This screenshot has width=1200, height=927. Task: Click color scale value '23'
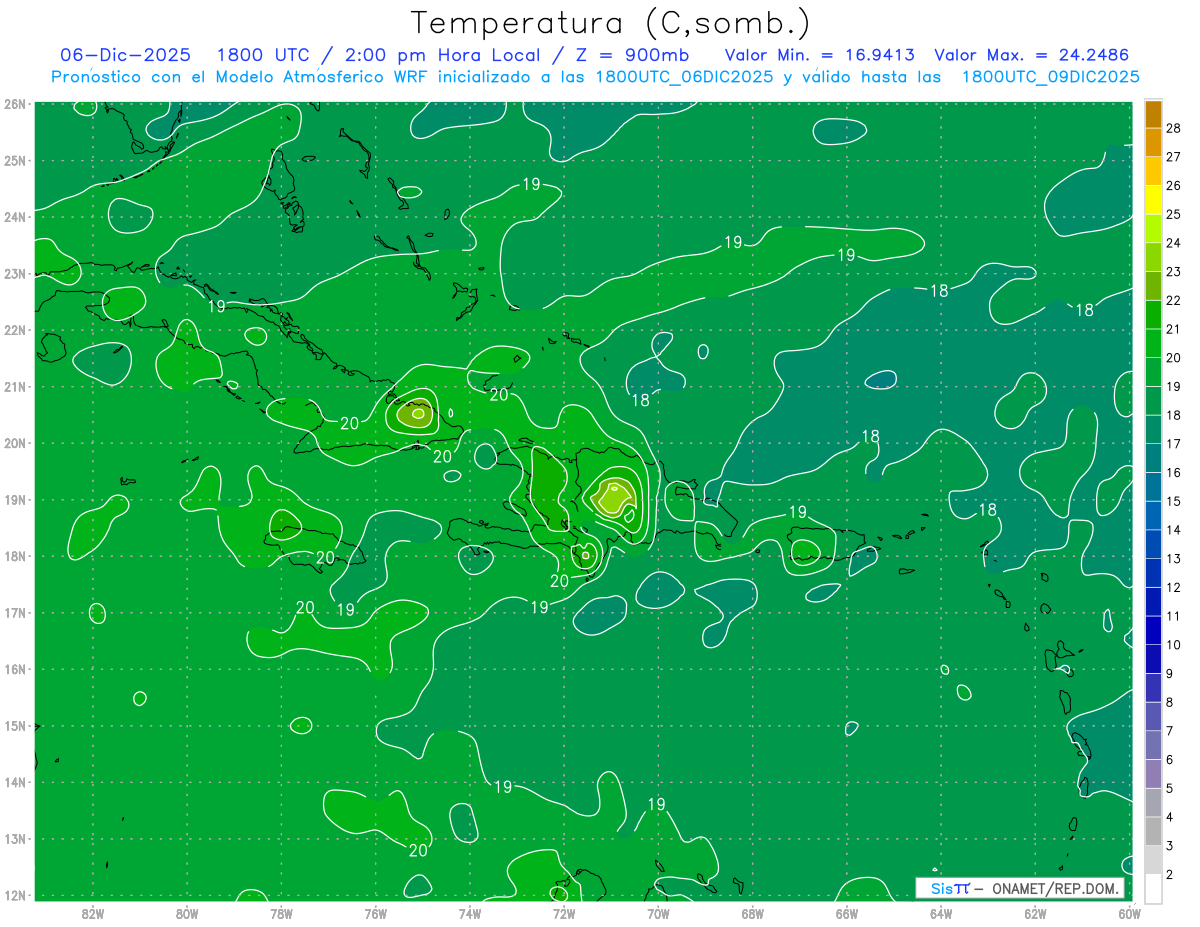[x=1174, y=272]
